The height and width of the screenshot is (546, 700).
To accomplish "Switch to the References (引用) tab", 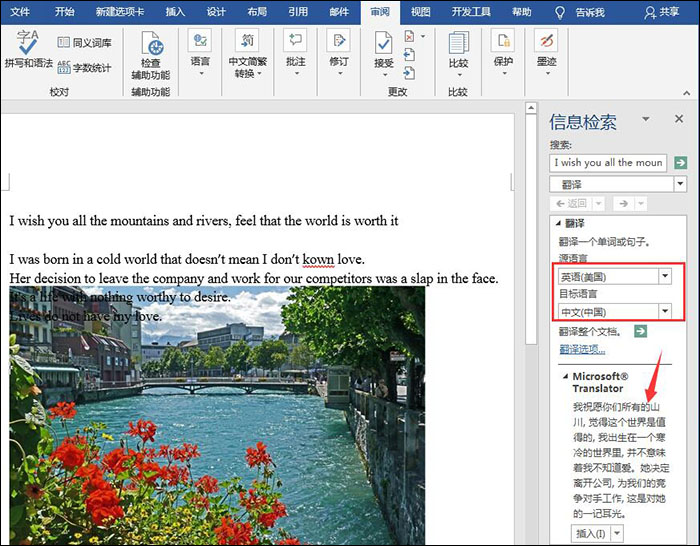I will (x=298, y=12).
